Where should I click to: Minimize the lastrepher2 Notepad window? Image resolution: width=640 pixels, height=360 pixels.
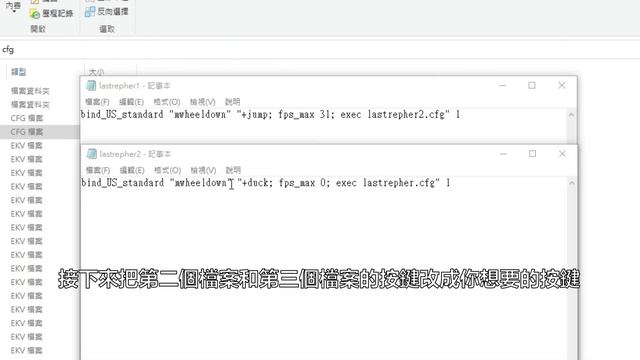tap(503, 154)
